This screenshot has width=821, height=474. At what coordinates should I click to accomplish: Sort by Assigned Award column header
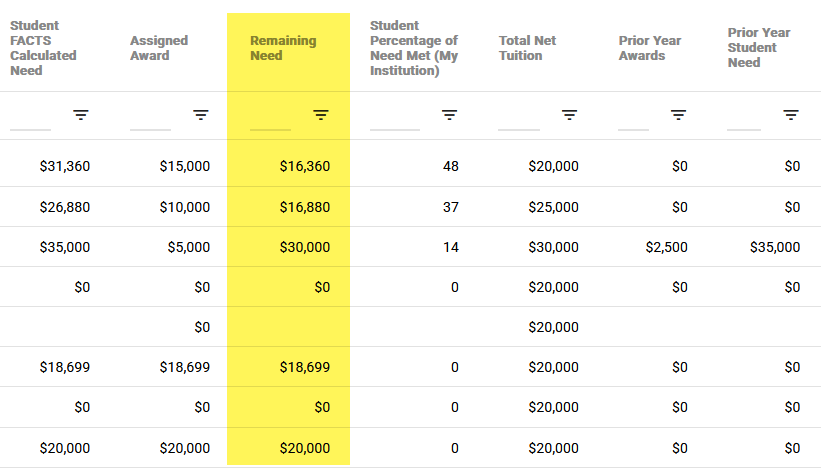click(159, 48)
